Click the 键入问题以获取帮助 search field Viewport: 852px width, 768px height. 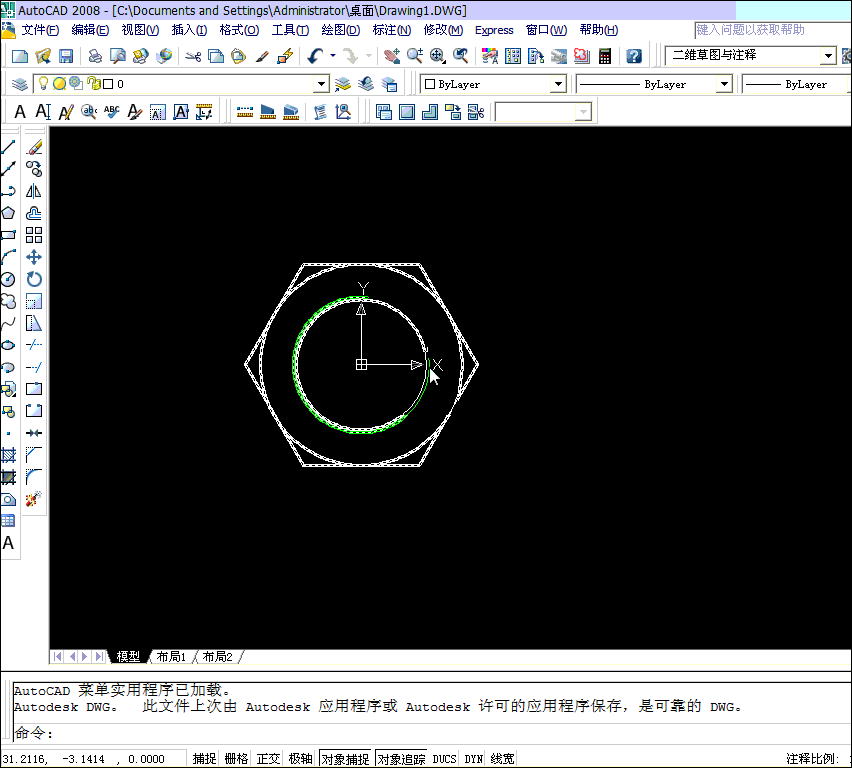coord(773,30)
